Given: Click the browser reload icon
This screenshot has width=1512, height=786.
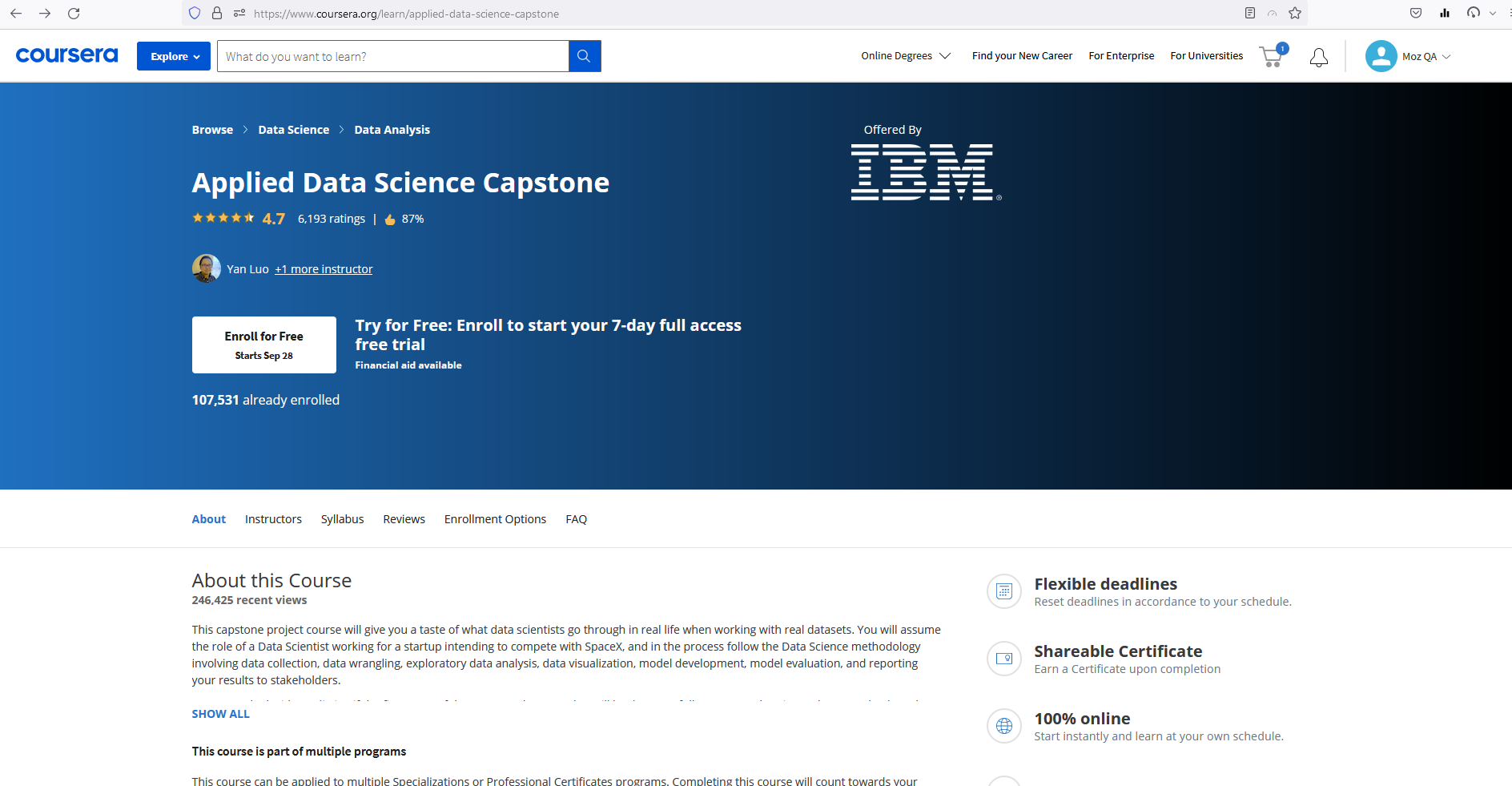Looking at the screenshot, I should coord(74,13).
